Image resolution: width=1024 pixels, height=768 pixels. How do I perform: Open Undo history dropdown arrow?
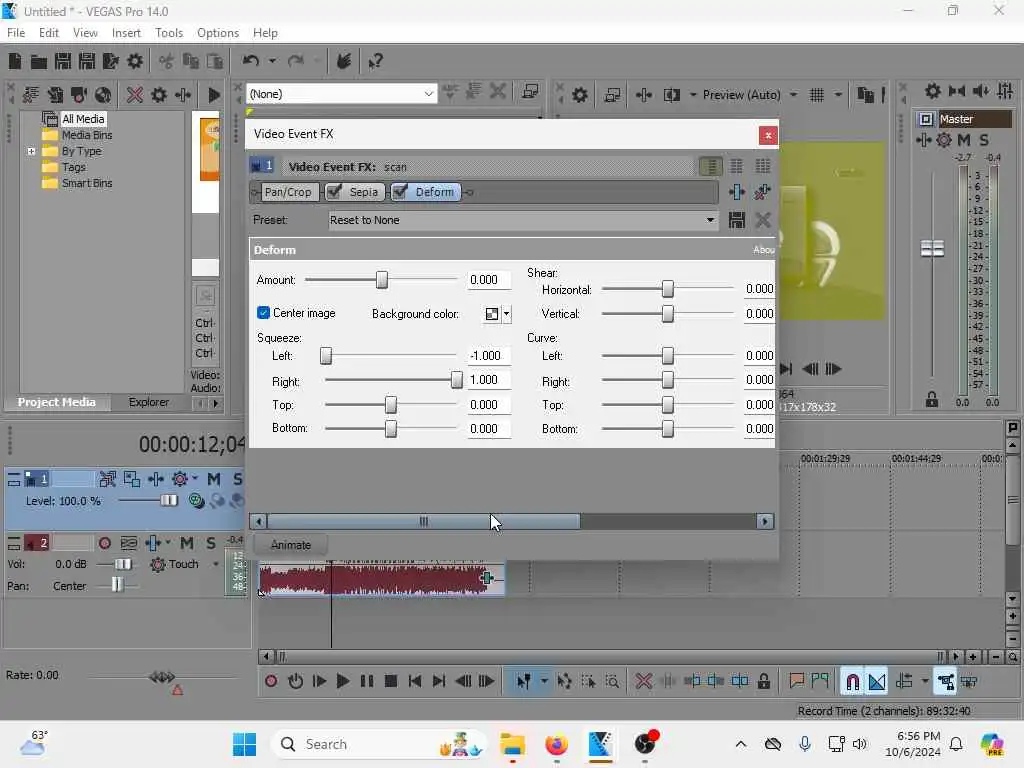point(272,61)
